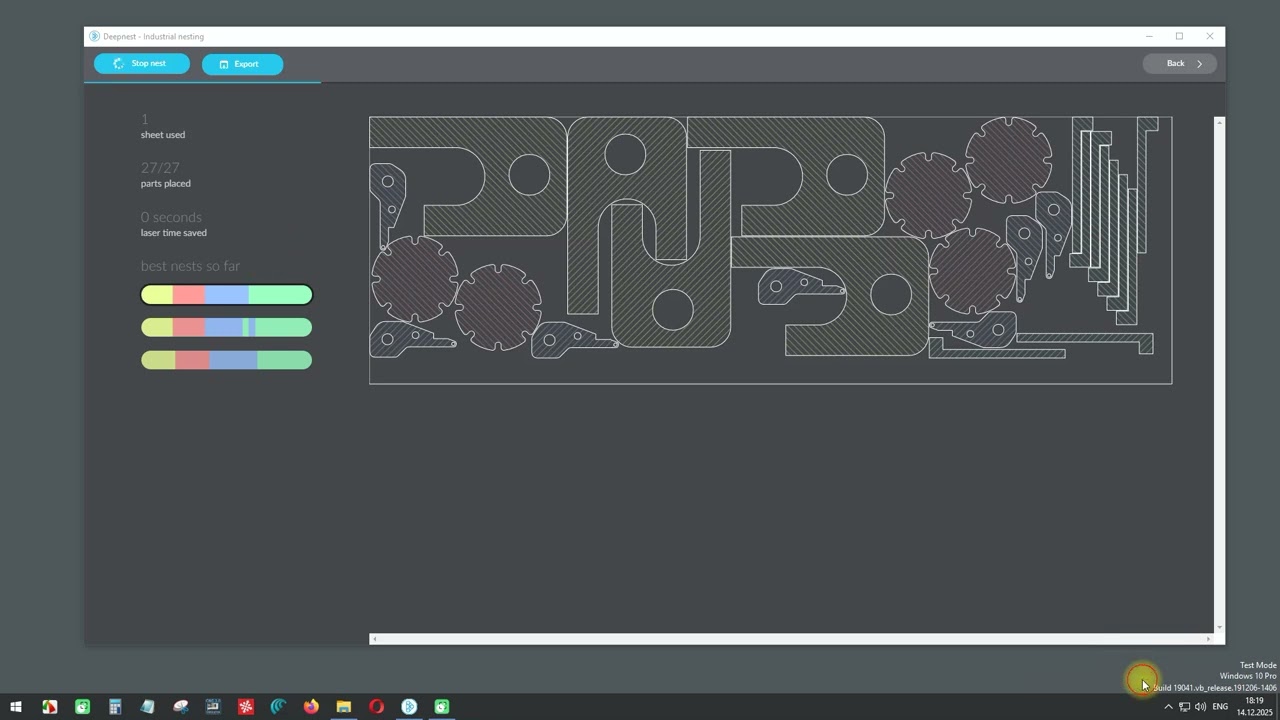Stop the running nest

(x=142, y=63)
